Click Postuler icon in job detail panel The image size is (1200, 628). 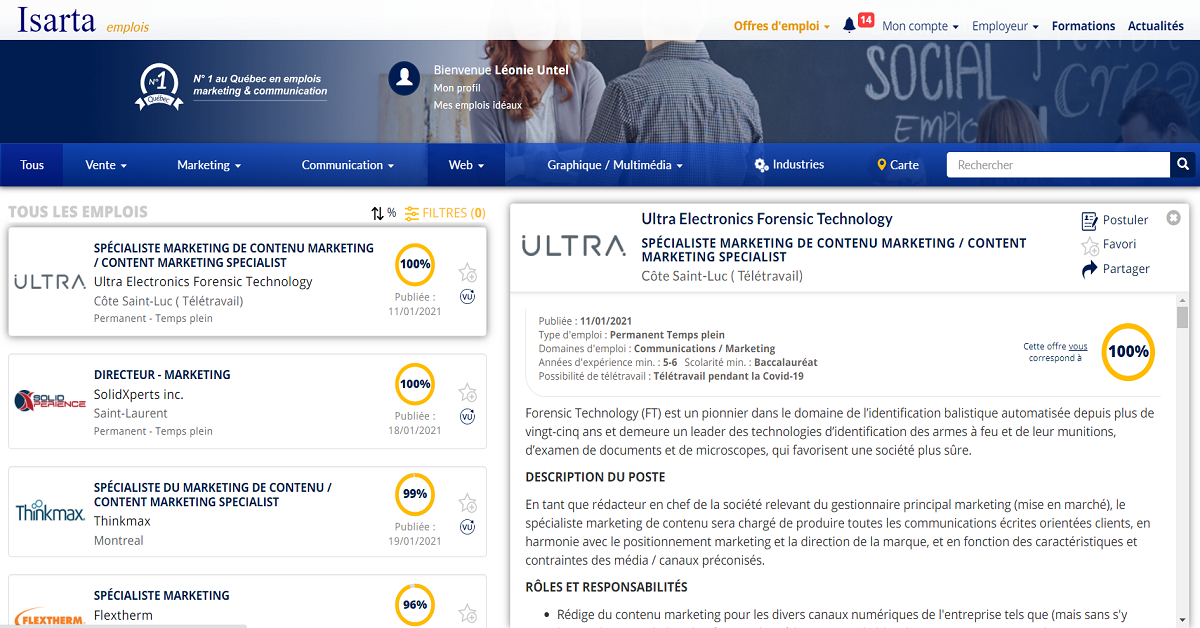pos(1090,220)
